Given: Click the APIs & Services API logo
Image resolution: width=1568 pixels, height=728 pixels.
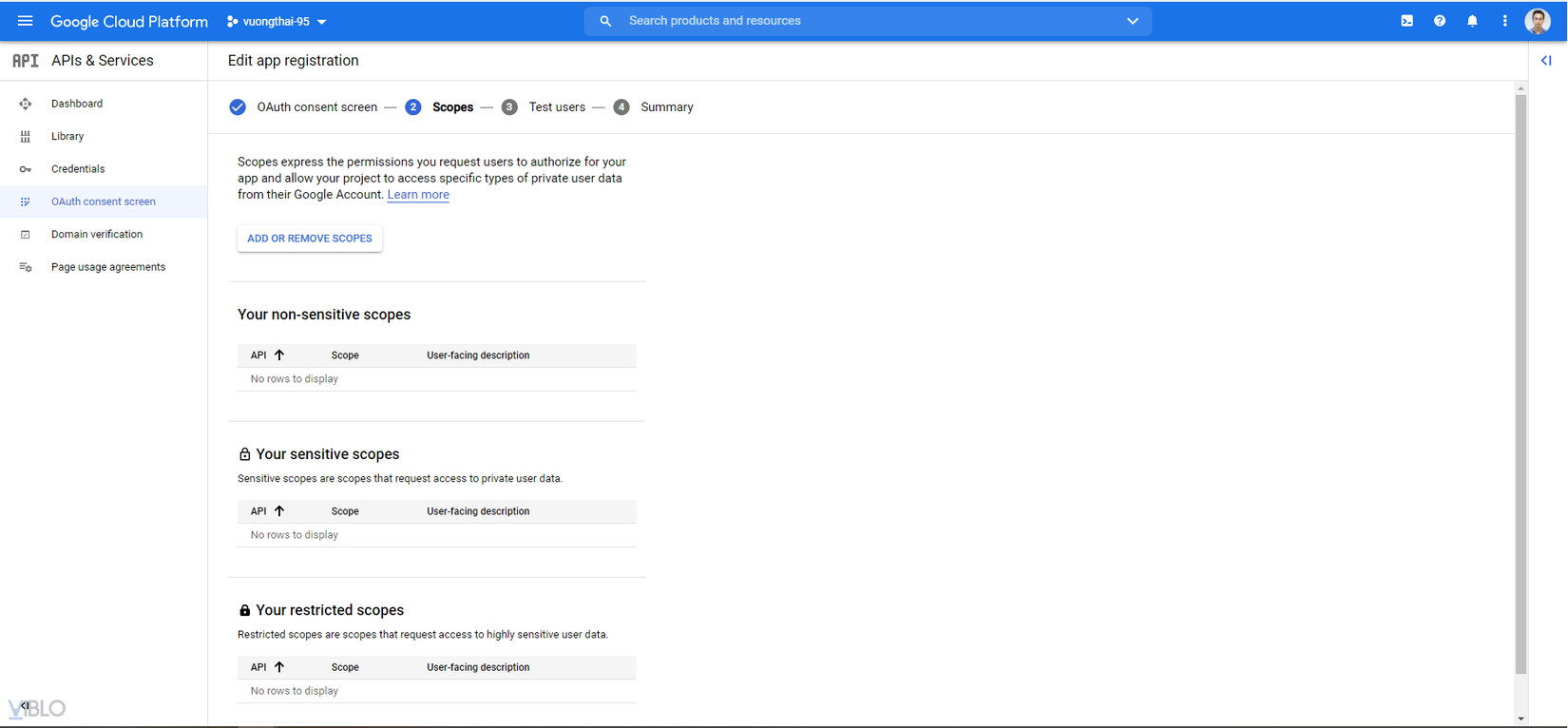Looking at the screenshot, I should [x=26, y=61].
